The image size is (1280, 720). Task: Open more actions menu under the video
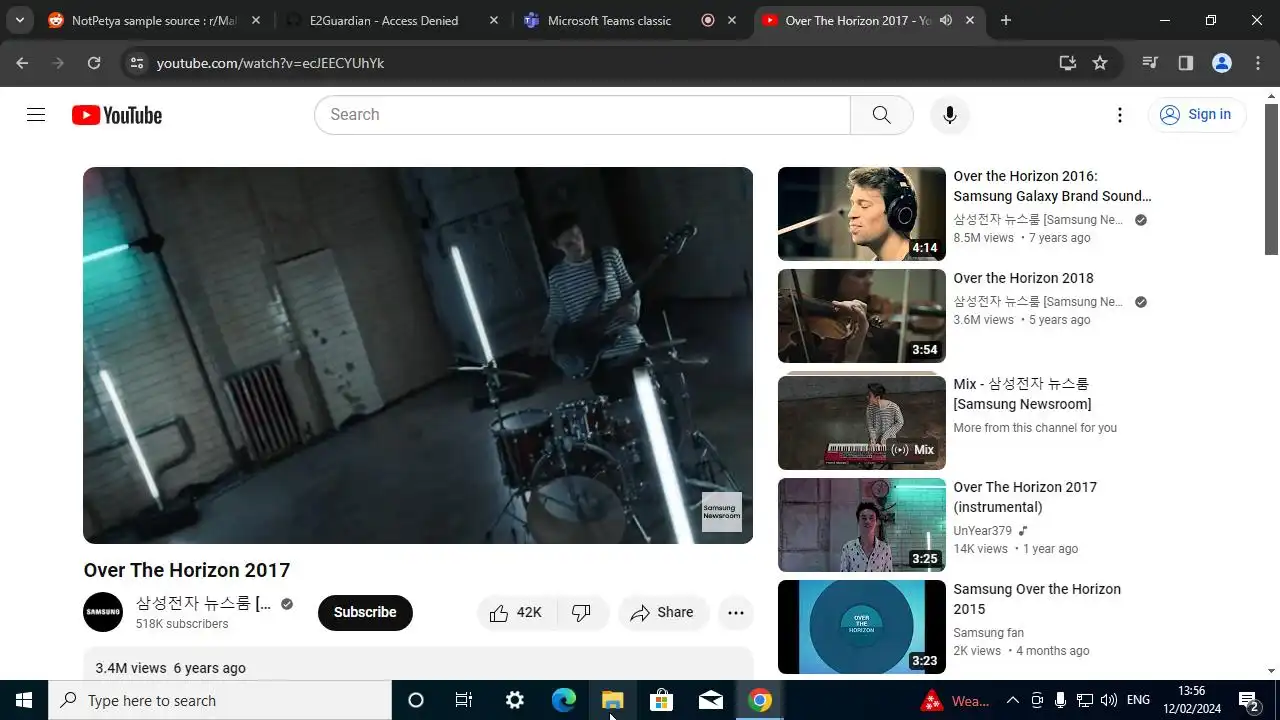click(x=736, y=613)
